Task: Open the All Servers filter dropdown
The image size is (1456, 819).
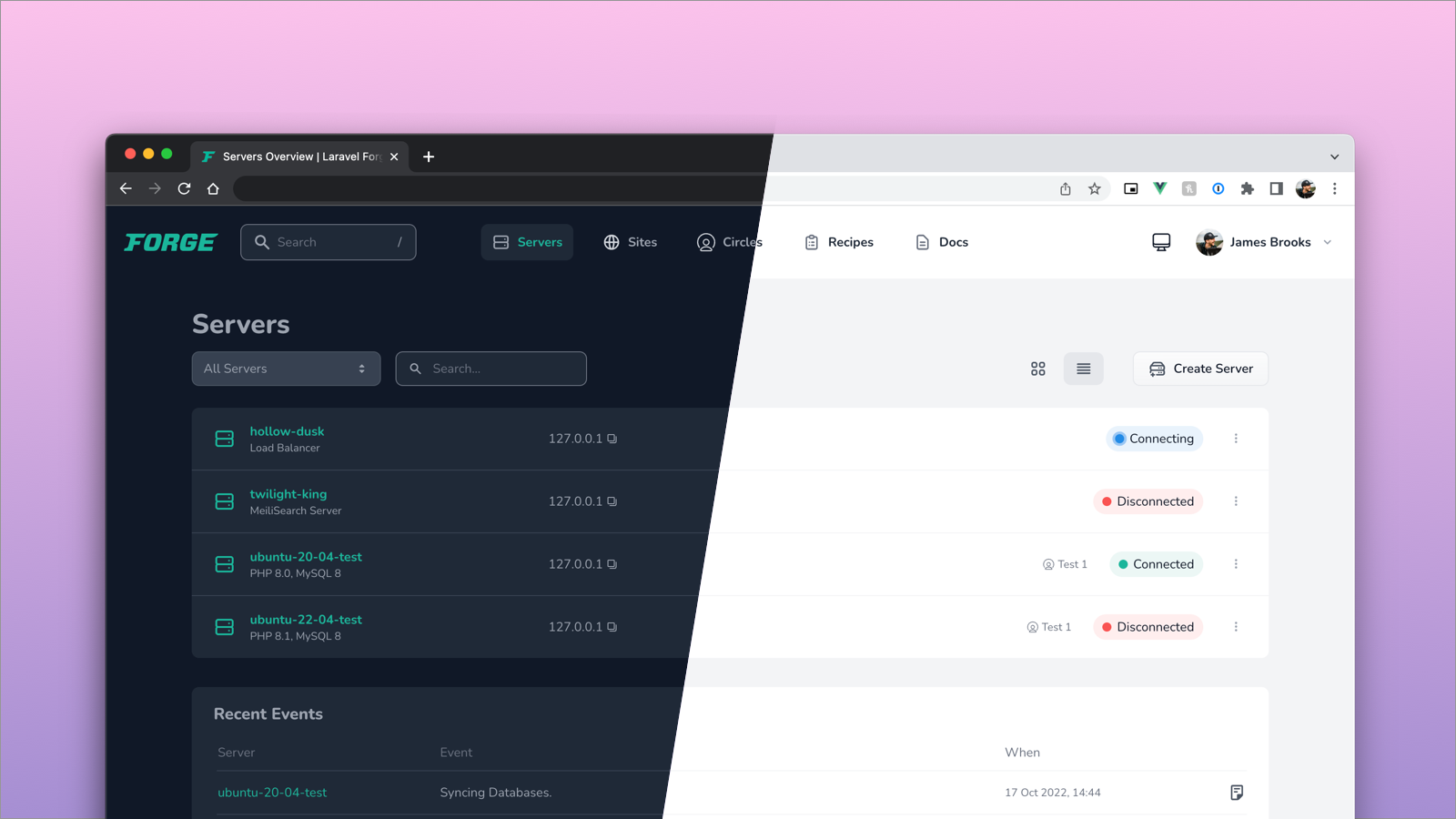Action: pos(286,369)
